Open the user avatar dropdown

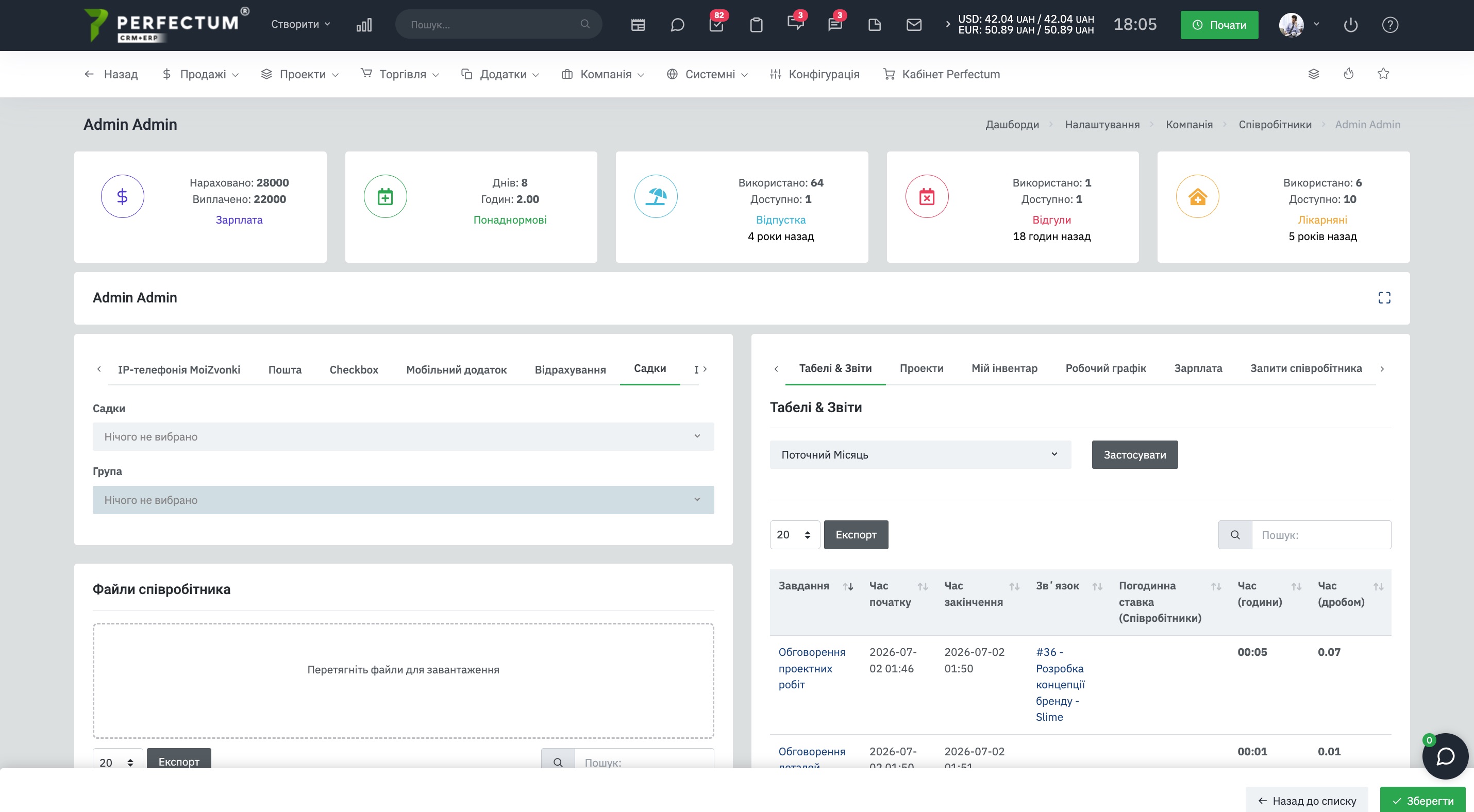1298,25
